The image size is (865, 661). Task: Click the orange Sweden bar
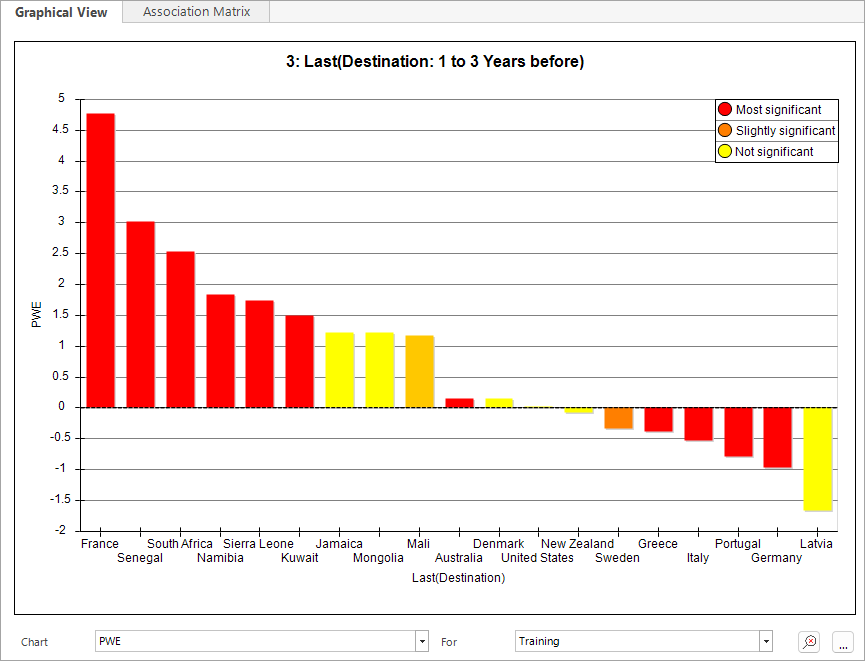pyautogui.click(x=618, y=418)
